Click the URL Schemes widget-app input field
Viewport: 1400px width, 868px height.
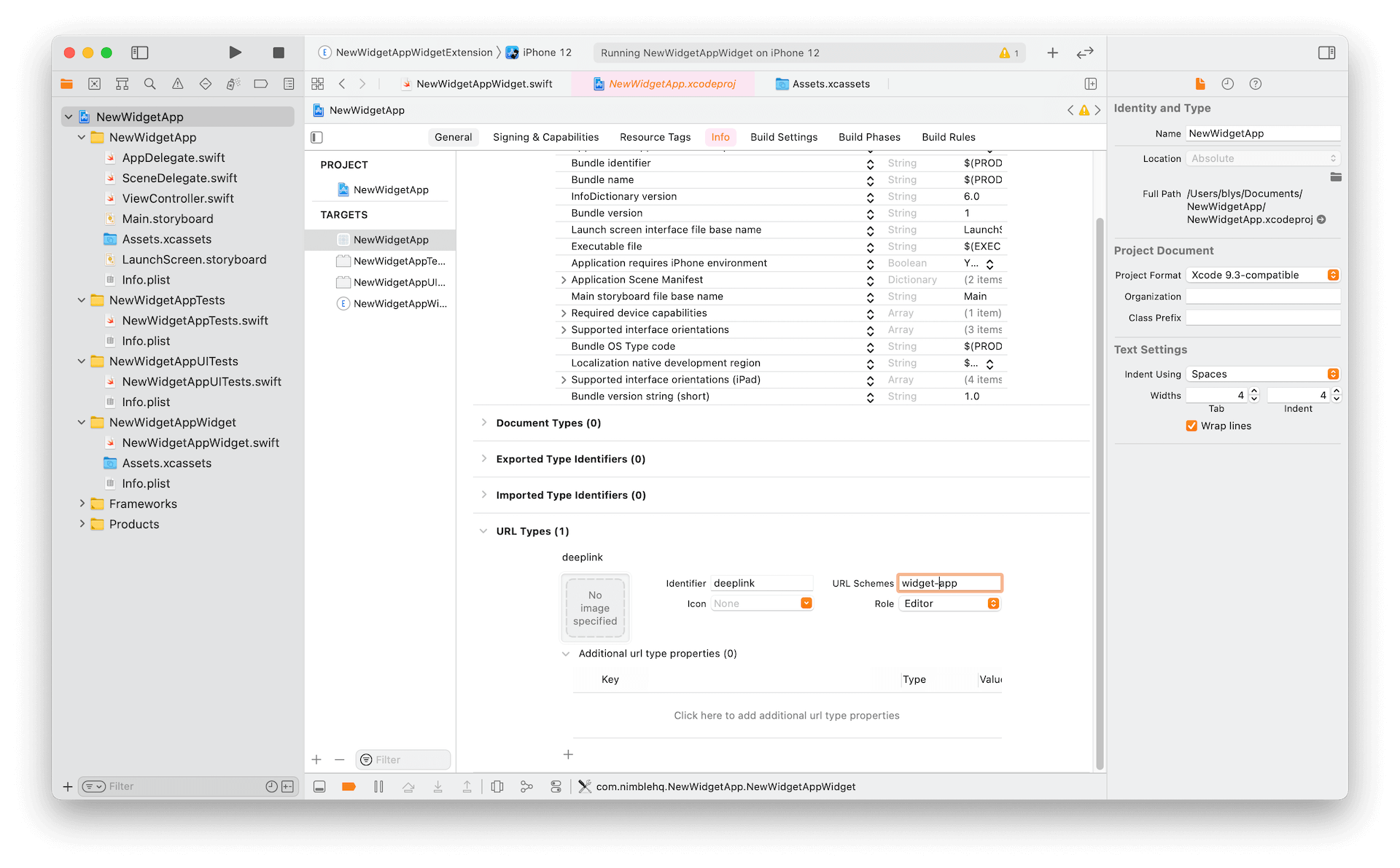tap(950, 582)
